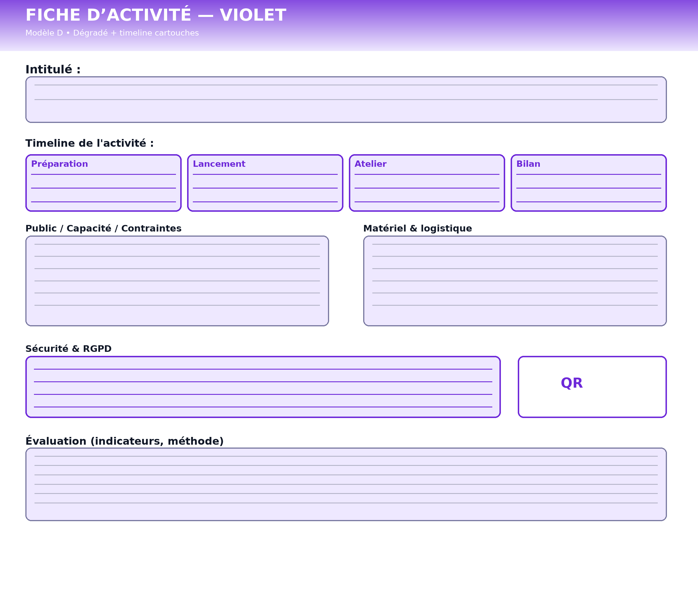Click the "Timeline de l'activité :" heading
The image size is (698, 590).
click(90, 143)
